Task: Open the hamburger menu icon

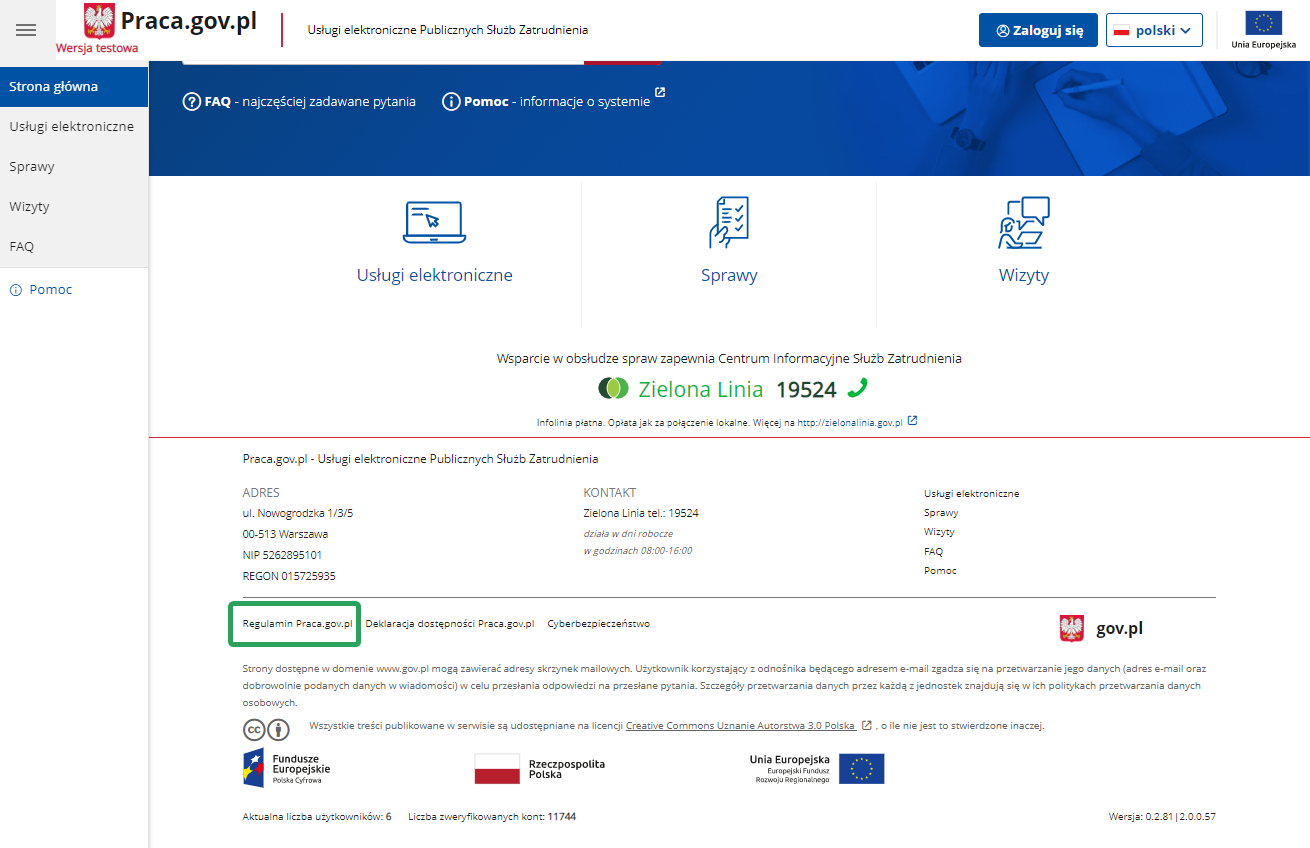Action: point(26,30)
